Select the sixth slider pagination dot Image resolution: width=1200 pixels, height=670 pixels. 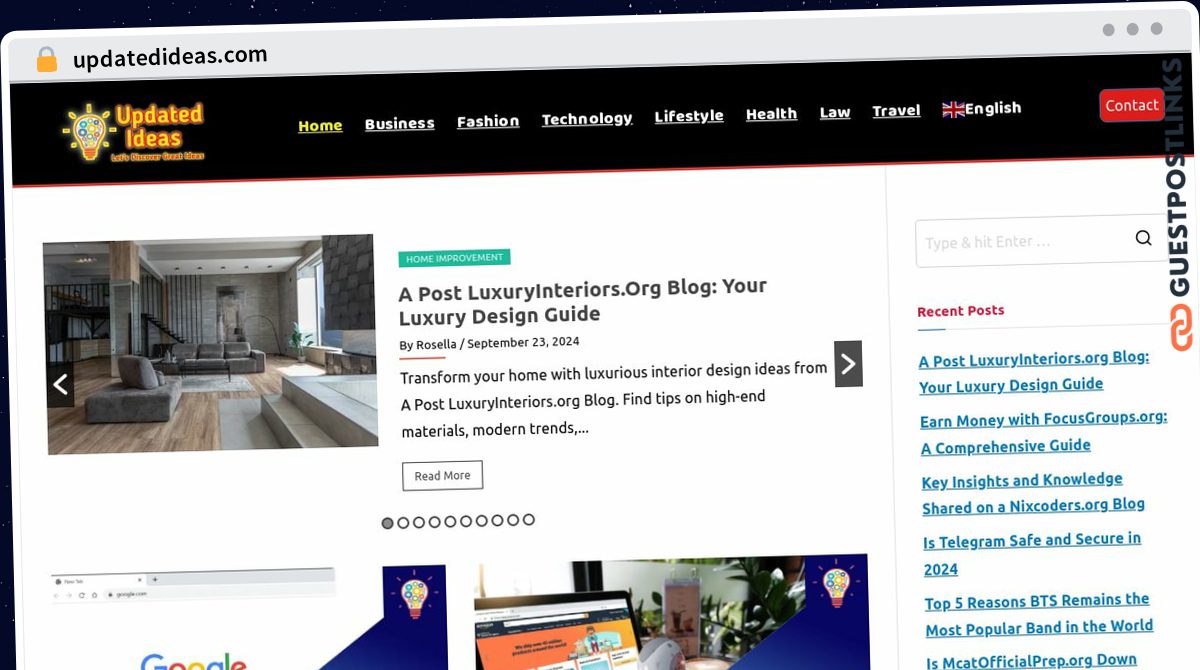(x=466, y=521)
